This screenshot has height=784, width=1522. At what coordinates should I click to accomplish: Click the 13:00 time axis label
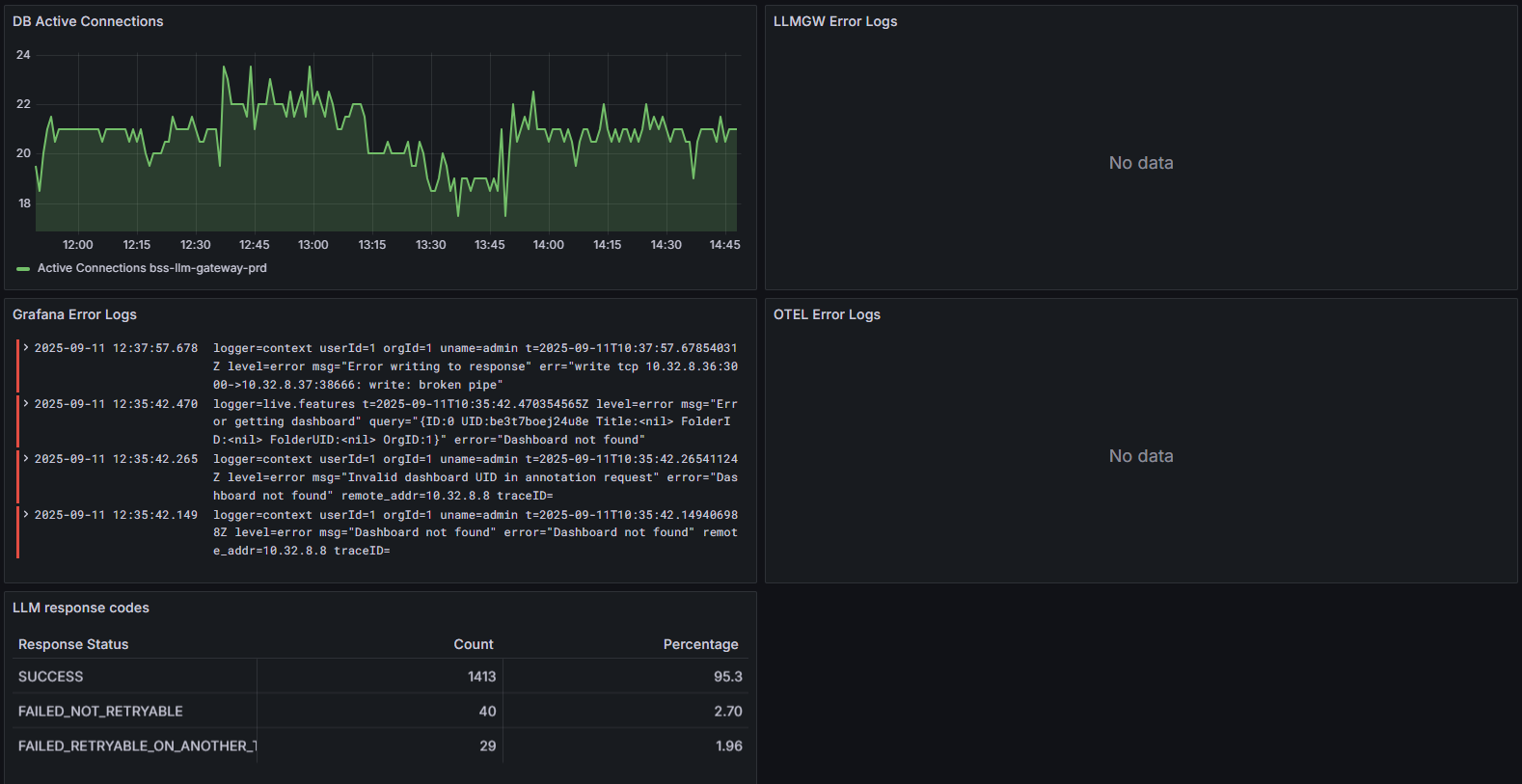pos(313,245)
